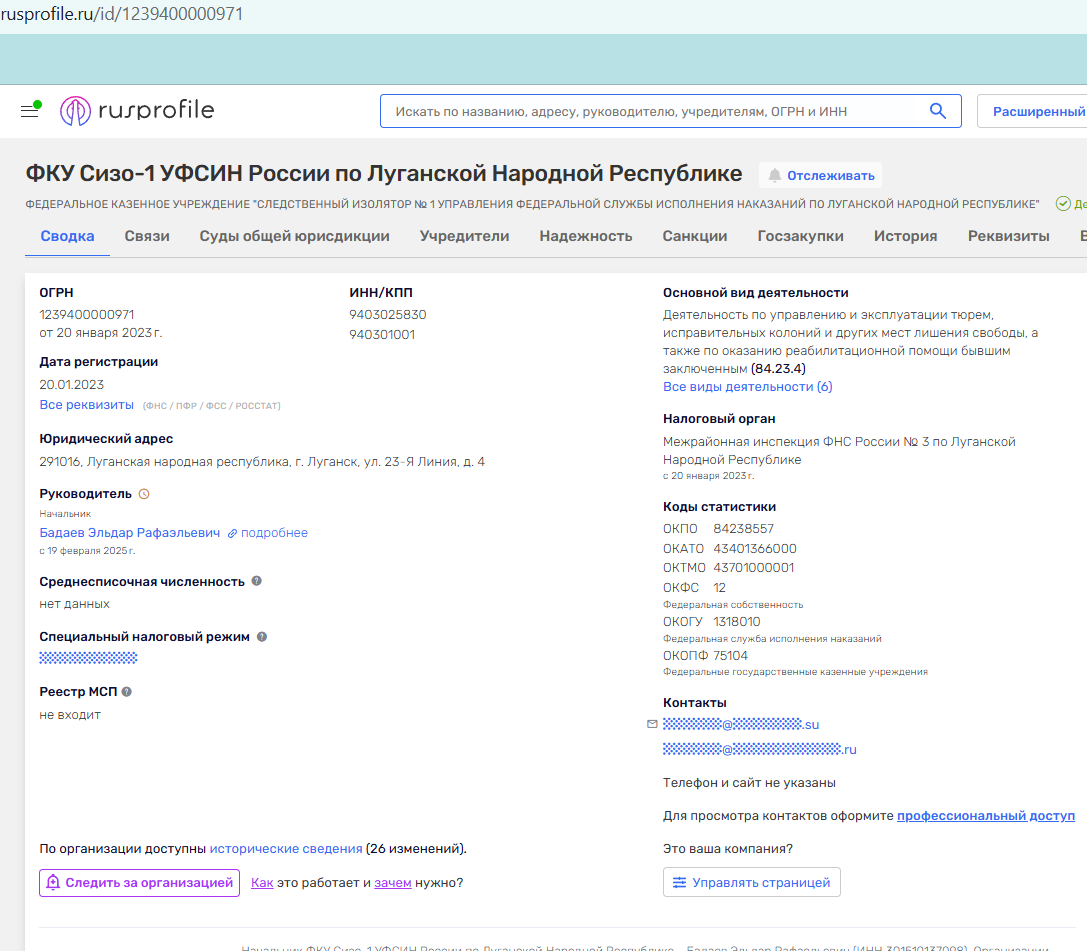Screen dimensions: 1087x951
Task: Click OKOPF code 75104
Action: pyautogui.click(x=731, y=656)
